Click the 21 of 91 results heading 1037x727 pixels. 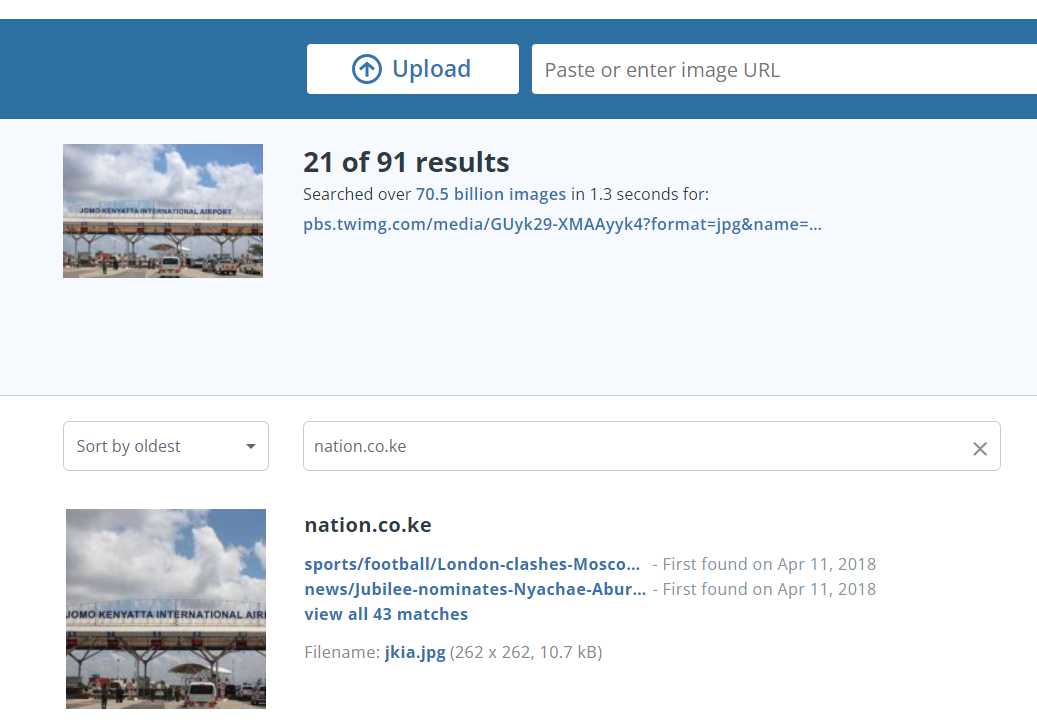coord(406,162)
